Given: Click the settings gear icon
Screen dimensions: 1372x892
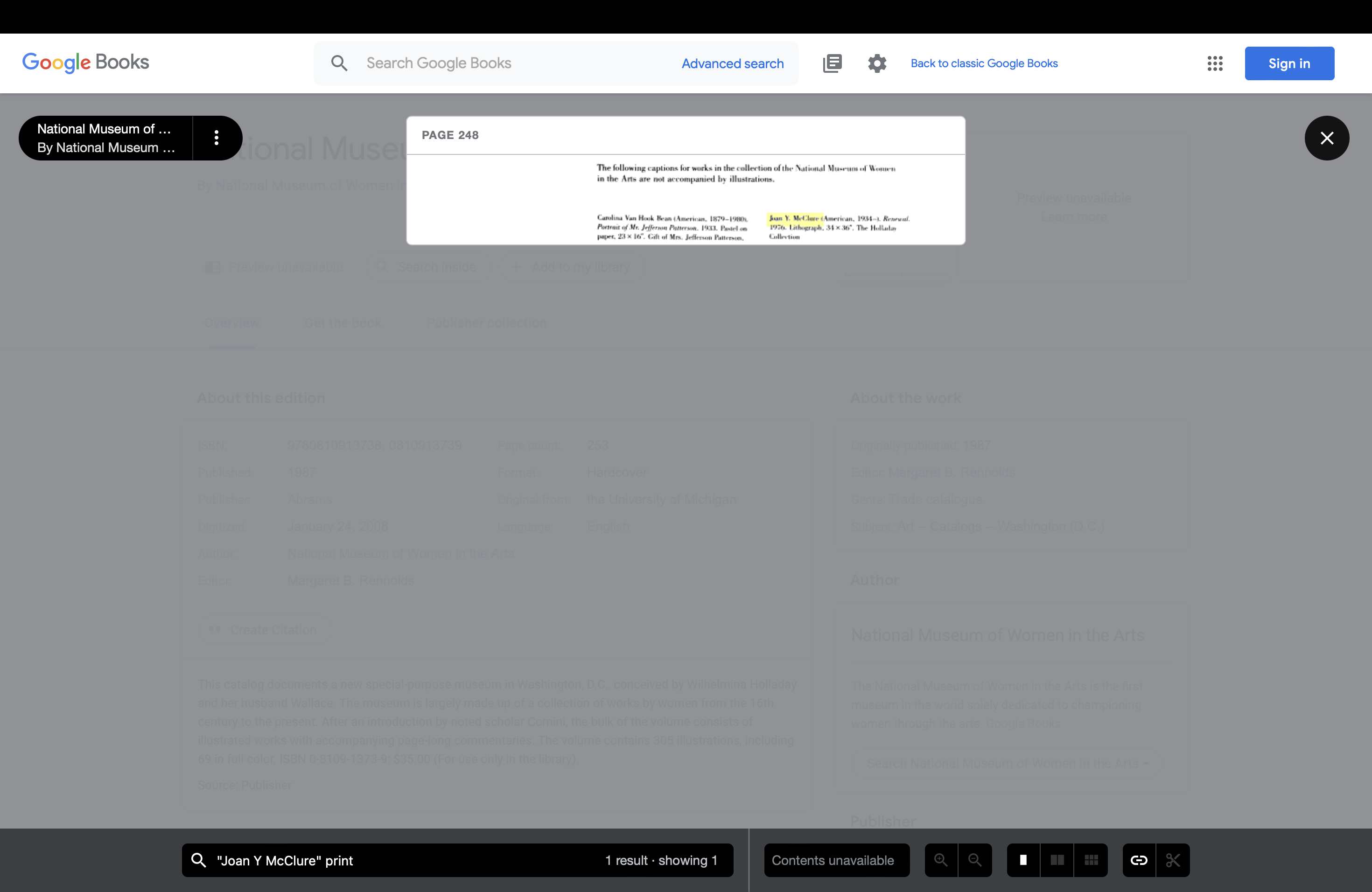Looking at the screenshot, I should click(876, 63).
